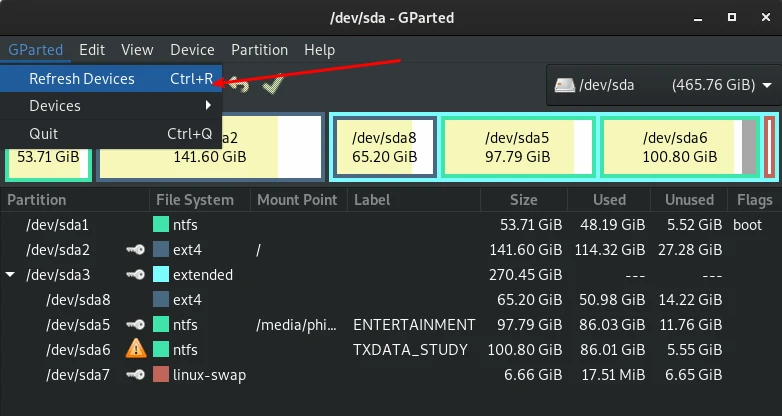Screen dimensions: 782x416
Task: Select the /dev/sda8 block in the disk map
Action: click(385, 147)
